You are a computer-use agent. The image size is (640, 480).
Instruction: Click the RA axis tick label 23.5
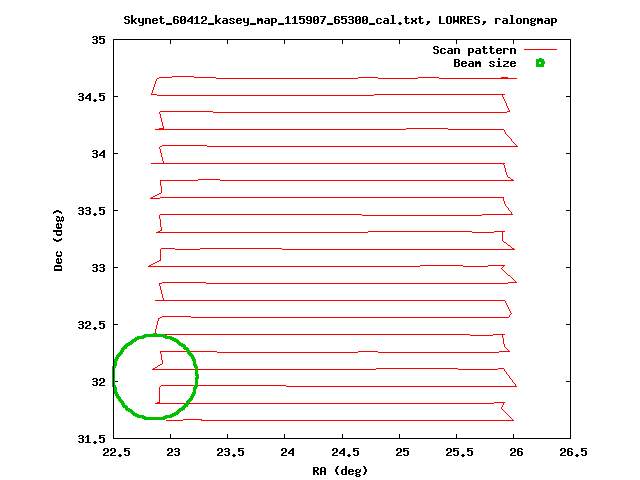pyautogui.click(x=231, y=452)
